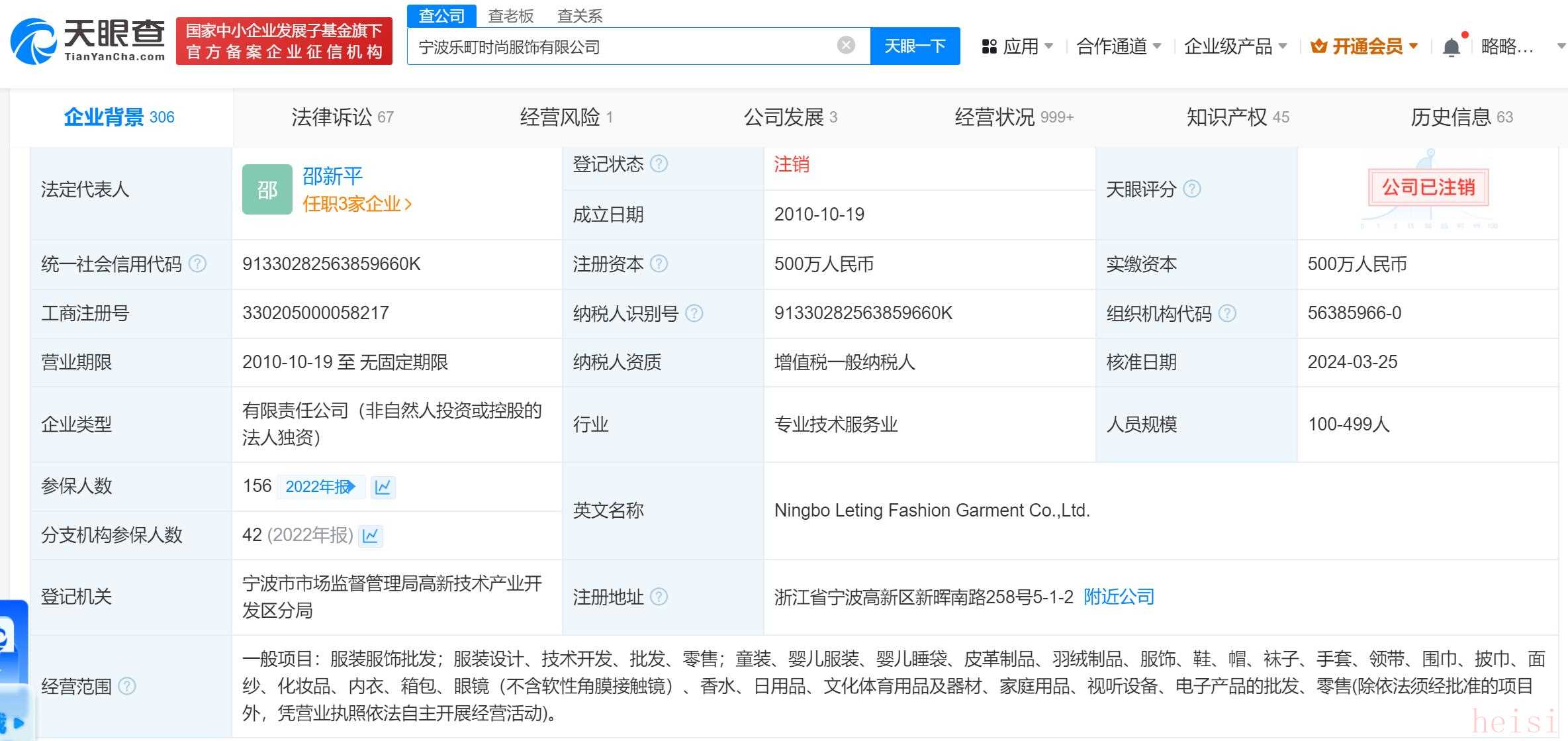The image size is (1568, 741).
Task: Click the 天眼一下 search button
Action: 915,46
